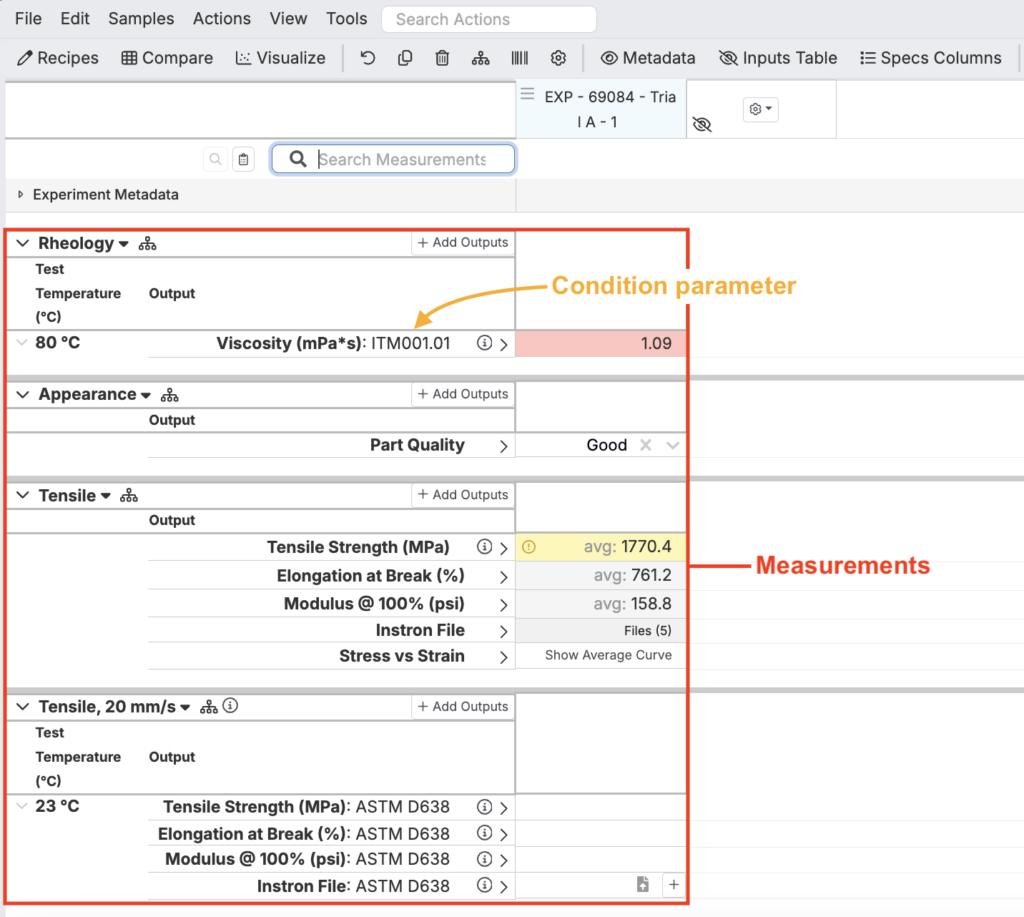The height and width of the screenshot is (917, 1024).
Task: Open the Part Quality dropdown showing Good
Action: tap(673, 445)
